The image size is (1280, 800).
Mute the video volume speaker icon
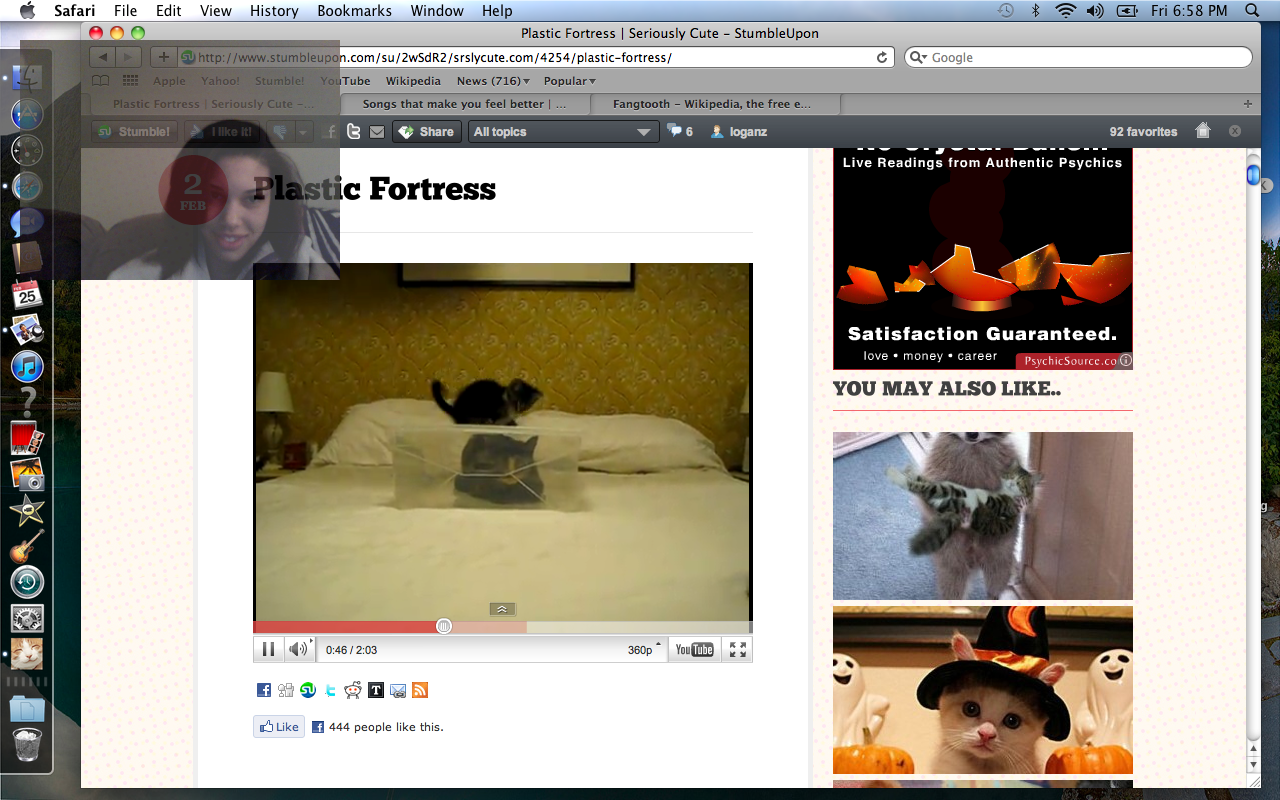pyautogui.click(x=297, y=650)
